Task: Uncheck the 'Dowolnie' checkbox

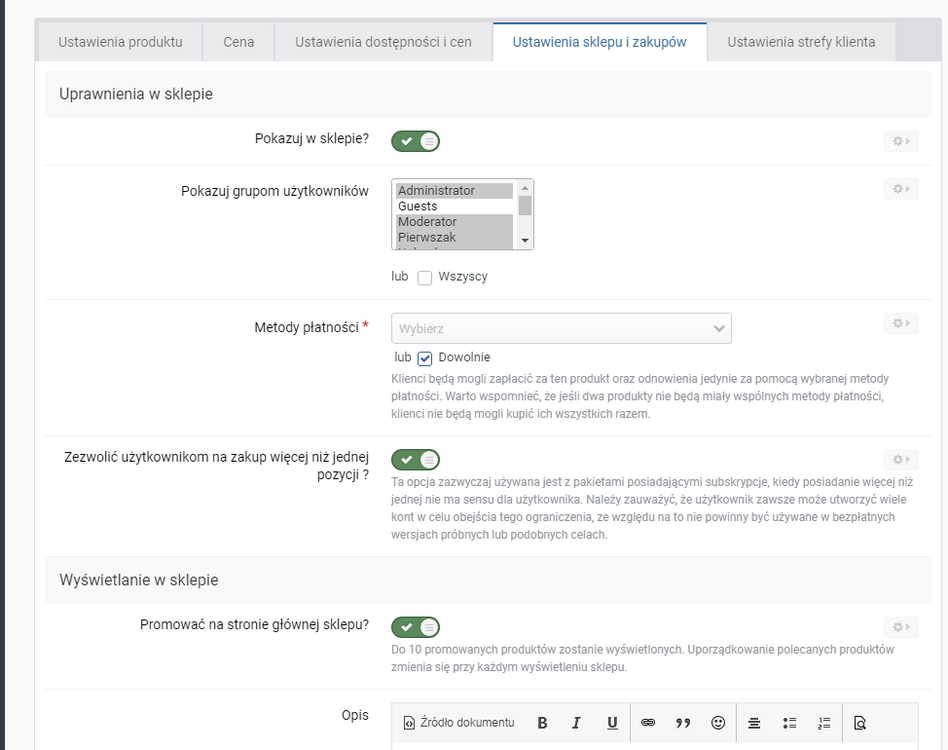Action: 425,358
